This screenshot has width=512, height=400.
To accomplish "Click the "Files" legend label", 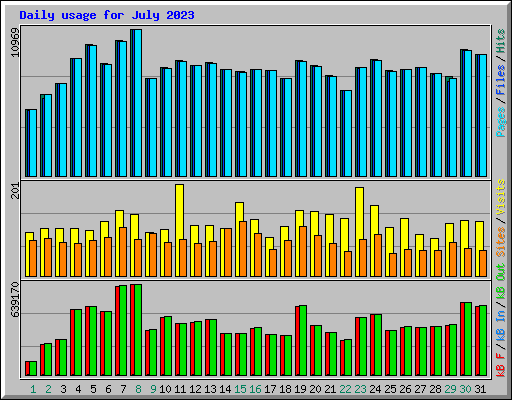I will pos(500,80).
